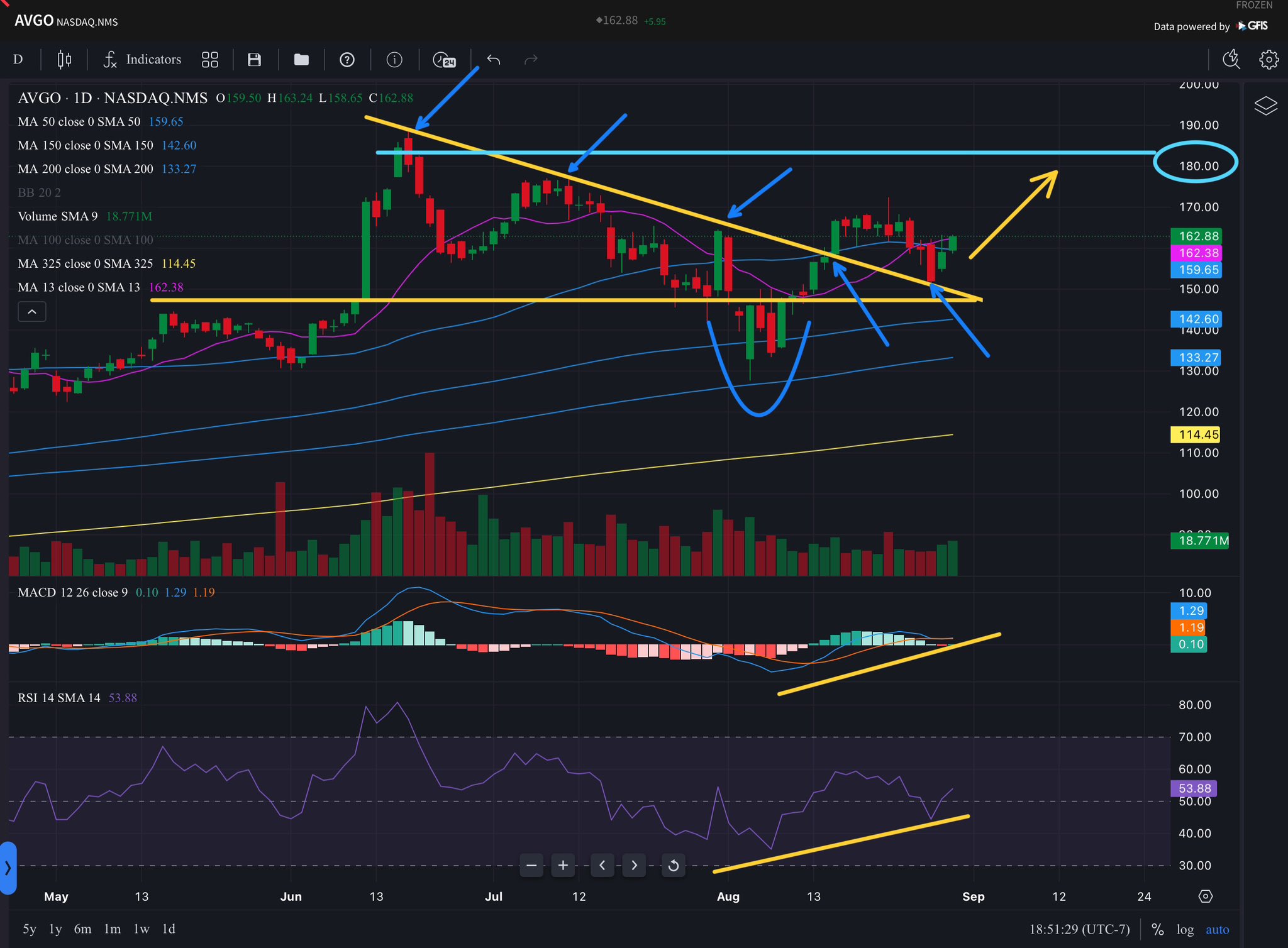Open saved charts folder icon
The image size is (1288, 948).
point(301,60)
